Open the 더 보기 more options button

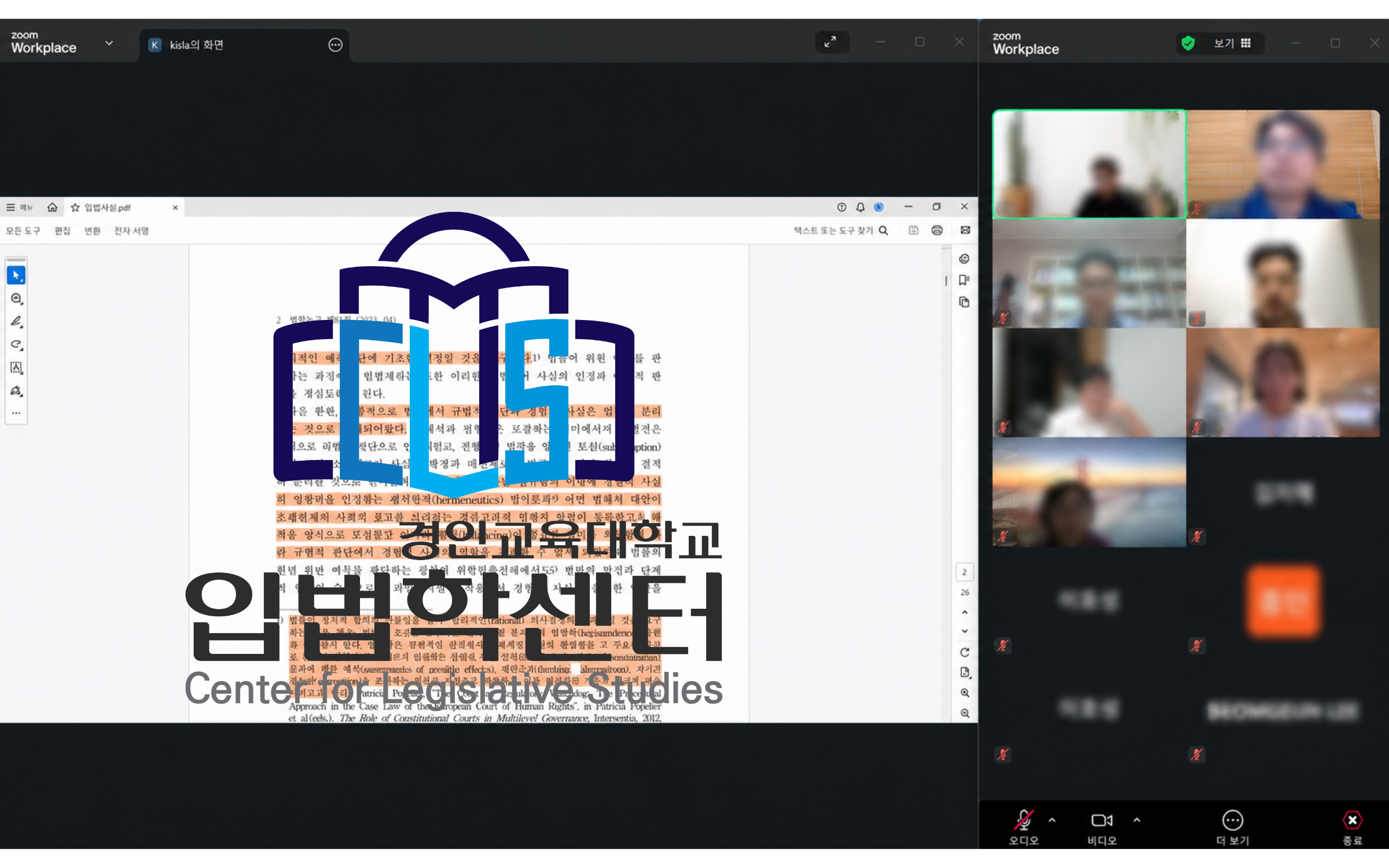click(1233, 827)
